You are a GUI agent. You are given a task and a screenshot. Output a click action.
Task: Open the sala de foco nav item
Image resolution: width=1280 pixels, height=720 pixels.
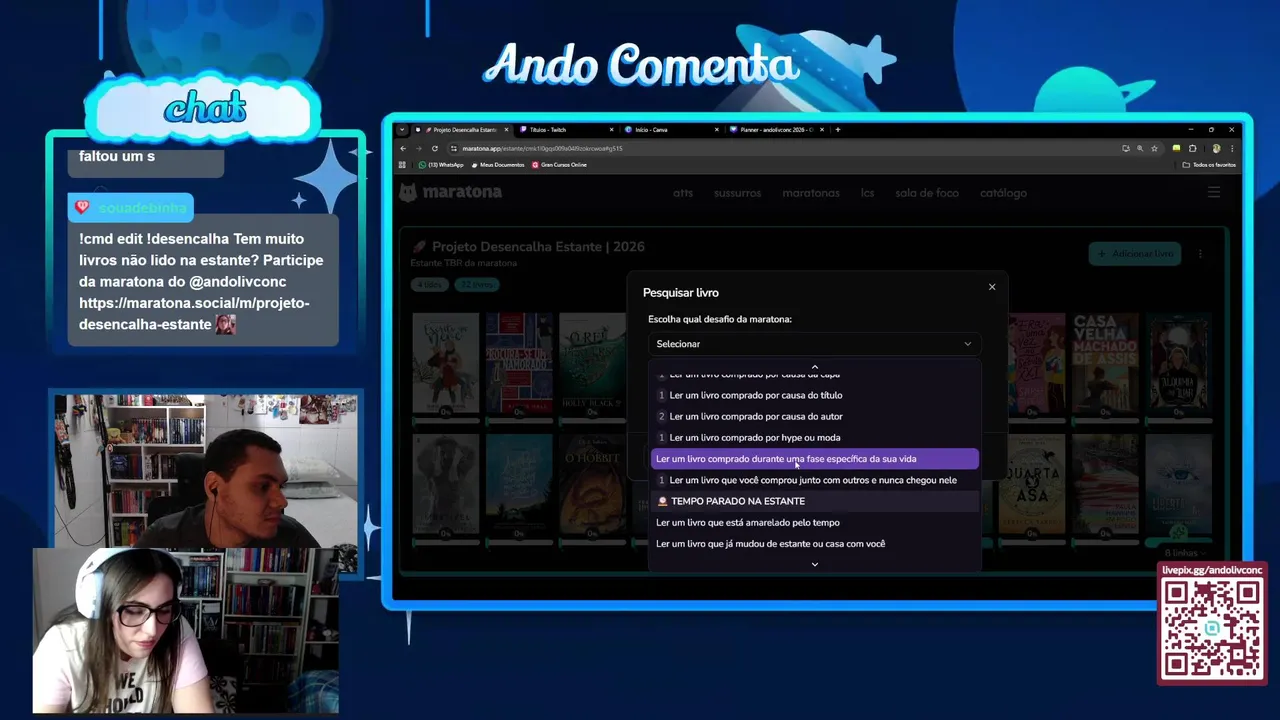(927, 193)
